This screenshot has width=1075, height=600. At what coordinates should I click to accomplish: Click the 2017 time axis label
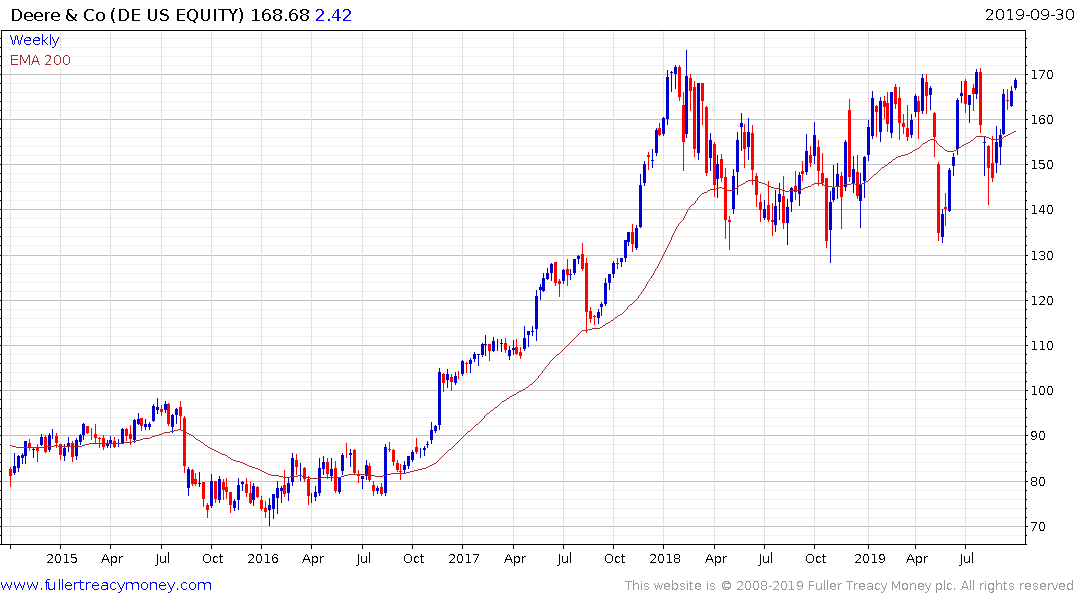463,558
